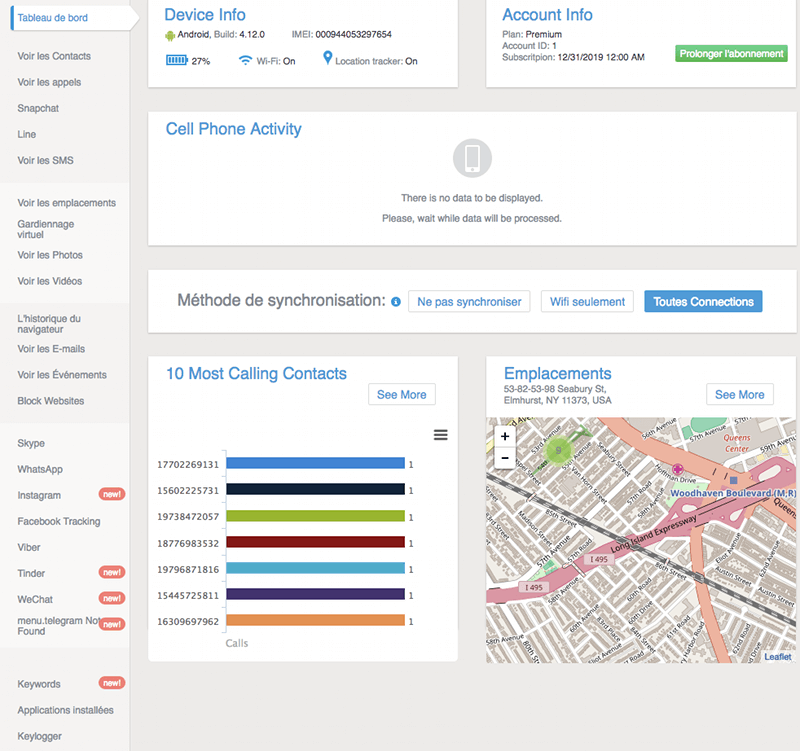
Task: Open Voir les Contacts in sidebar
Action: pyautogui.click(x=54, y=56)
